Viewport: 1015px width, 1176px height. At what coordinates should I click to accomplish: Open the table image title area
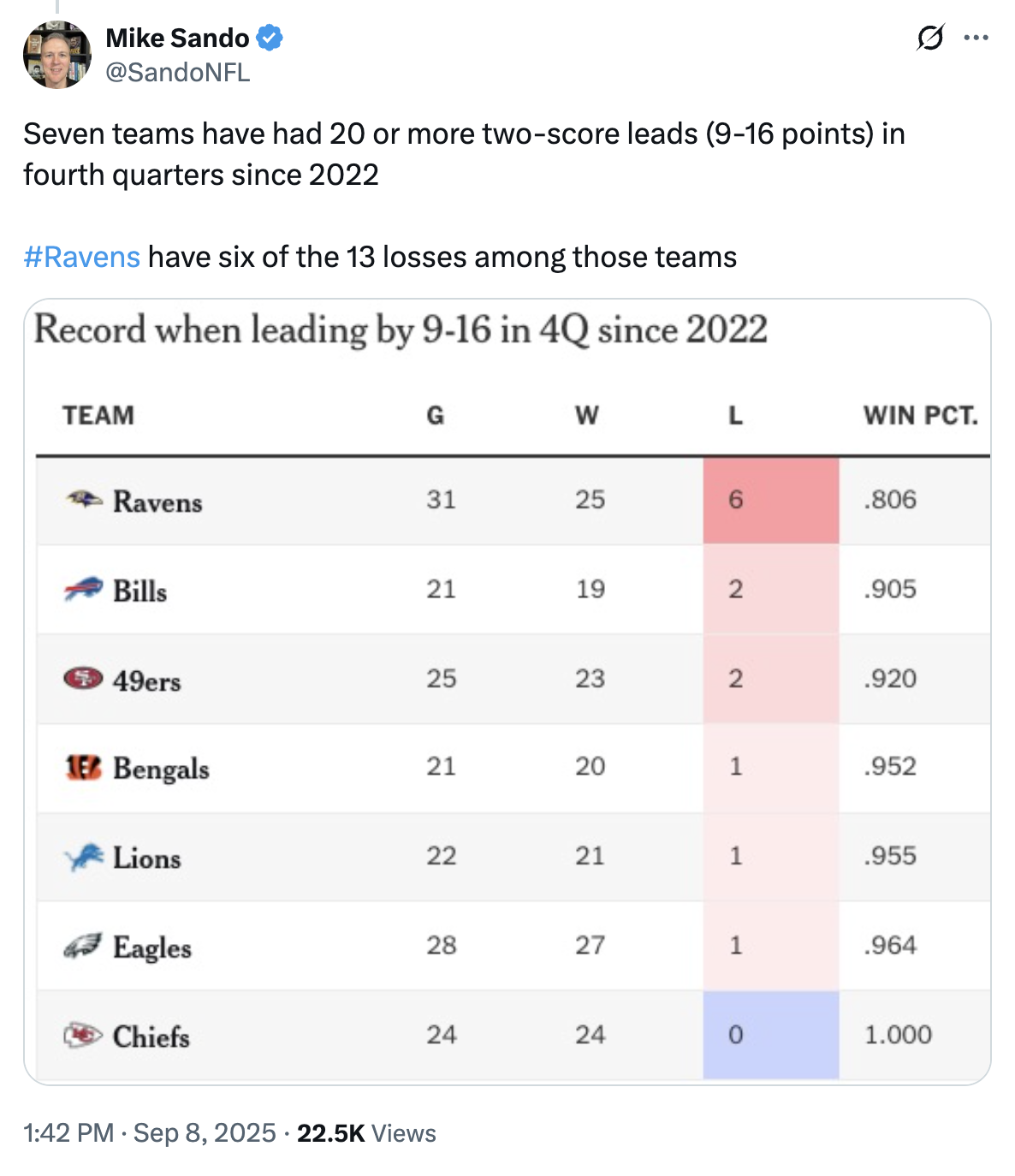(401, 330)
